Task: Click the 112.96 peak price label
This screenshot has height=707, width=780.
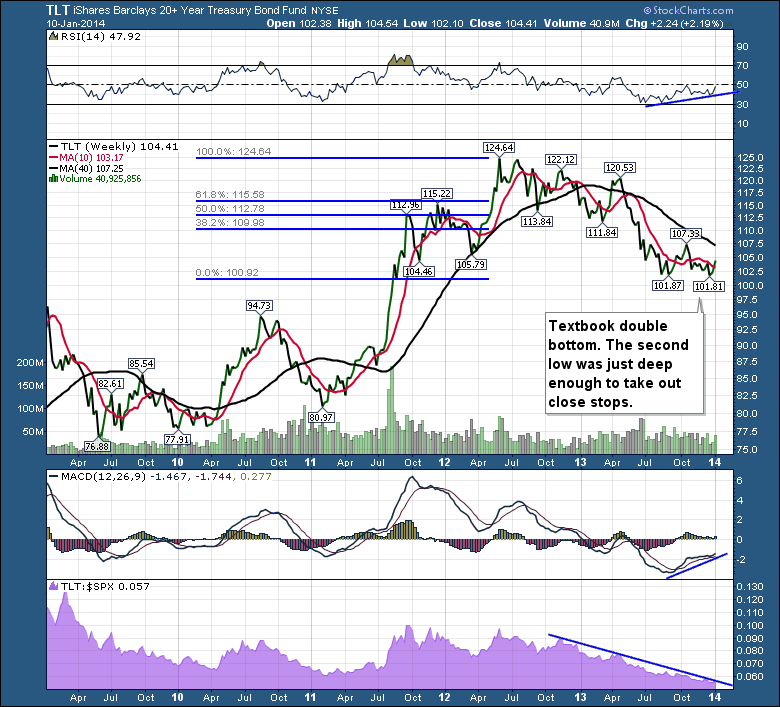Action: (x=406, y=204)
